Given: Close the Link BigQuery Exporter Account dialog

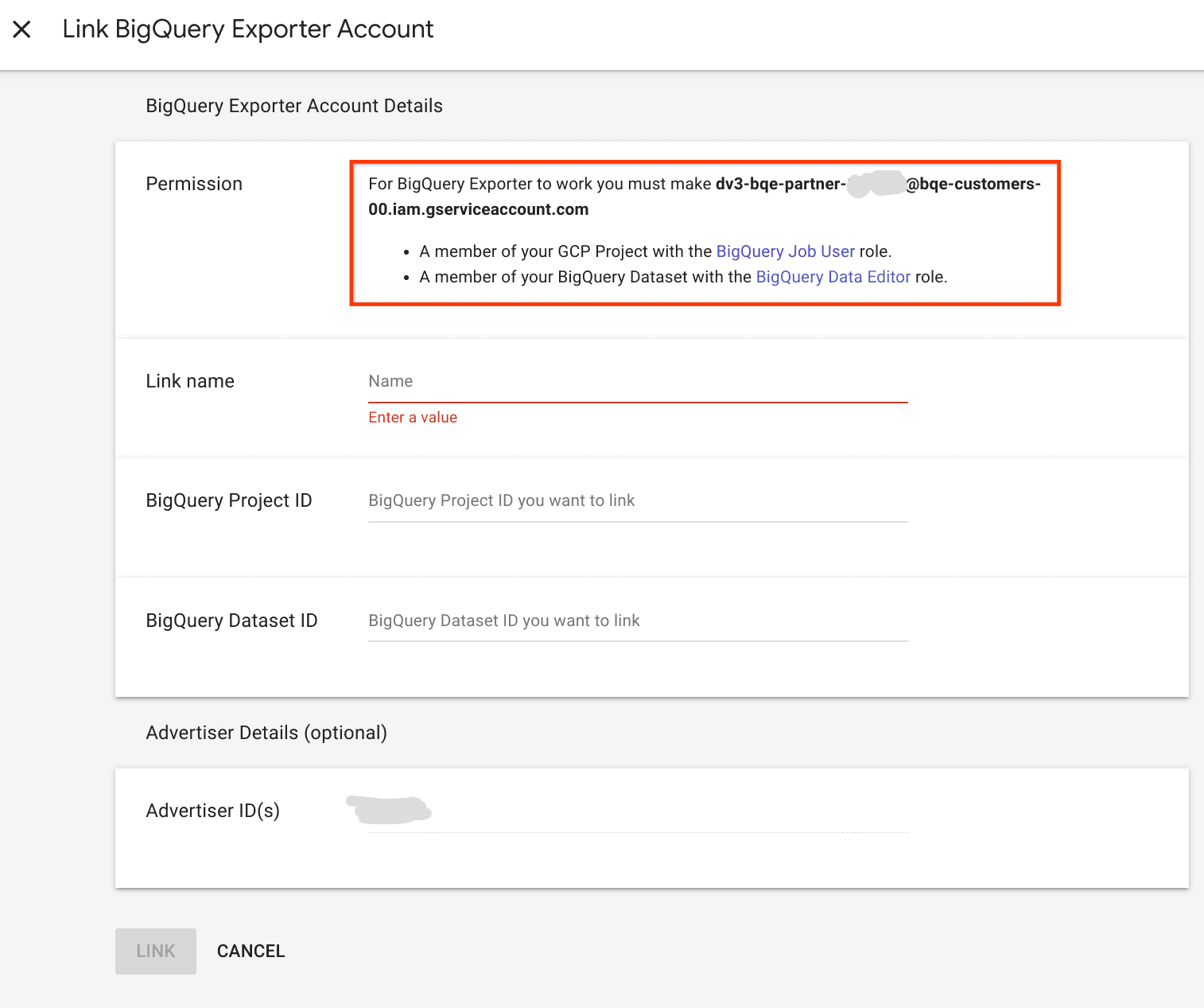Looking at the screenshot, I should click(22, 29).
